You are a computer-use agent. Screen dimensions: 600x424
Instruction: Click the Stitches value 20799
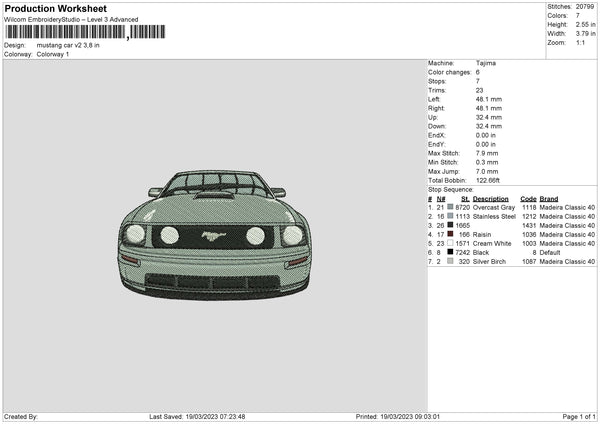pyautogui.click(x=585, y=7)
